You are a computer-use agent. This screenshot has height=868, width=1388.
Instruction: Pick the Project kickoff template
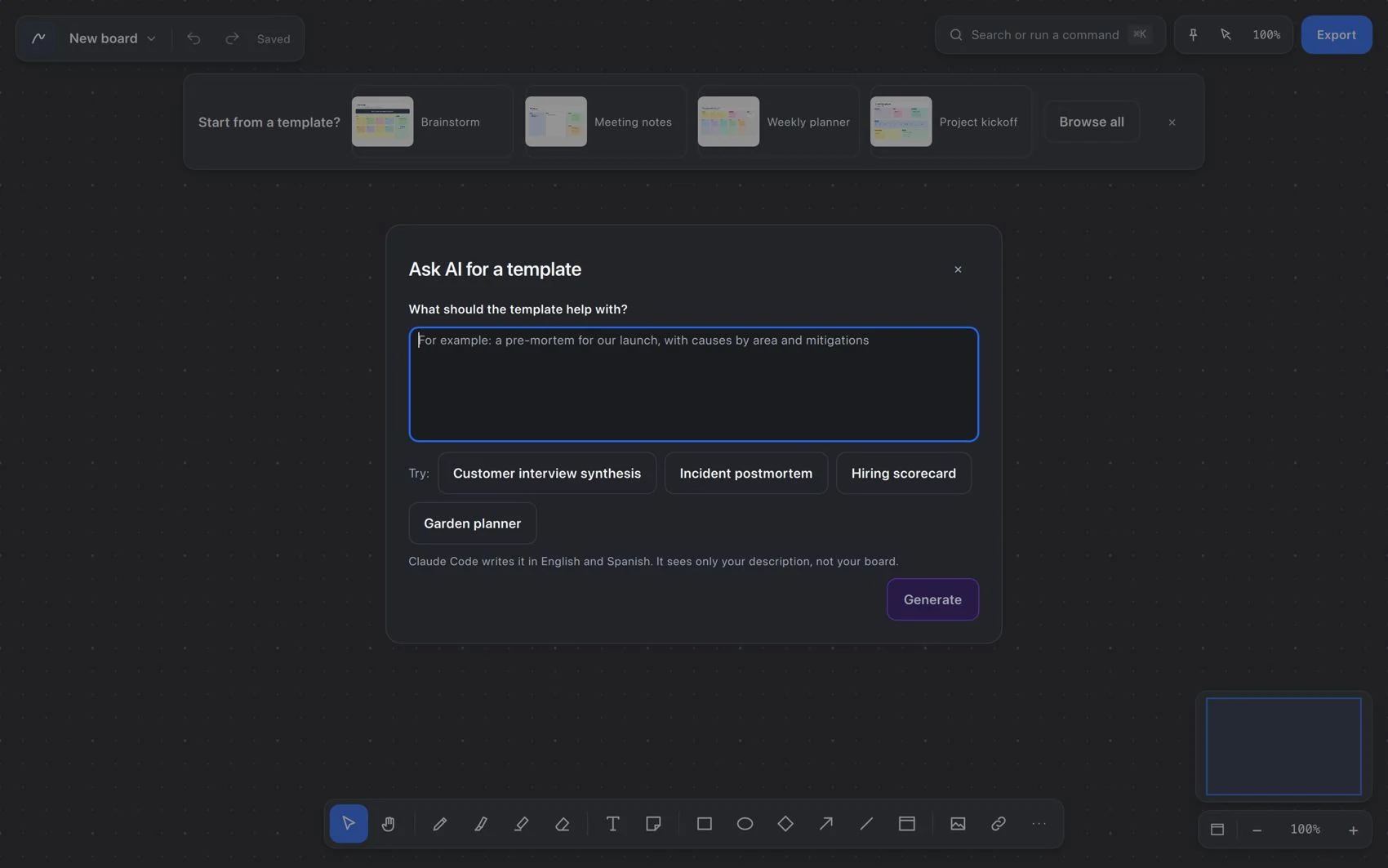coord(950,122)
